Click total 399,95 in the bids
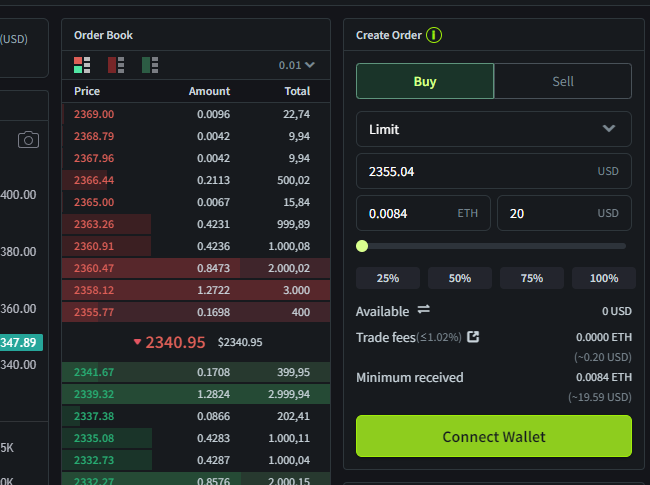Image resolution: width=650 pixels, height=485 pixels. point(293,372)
